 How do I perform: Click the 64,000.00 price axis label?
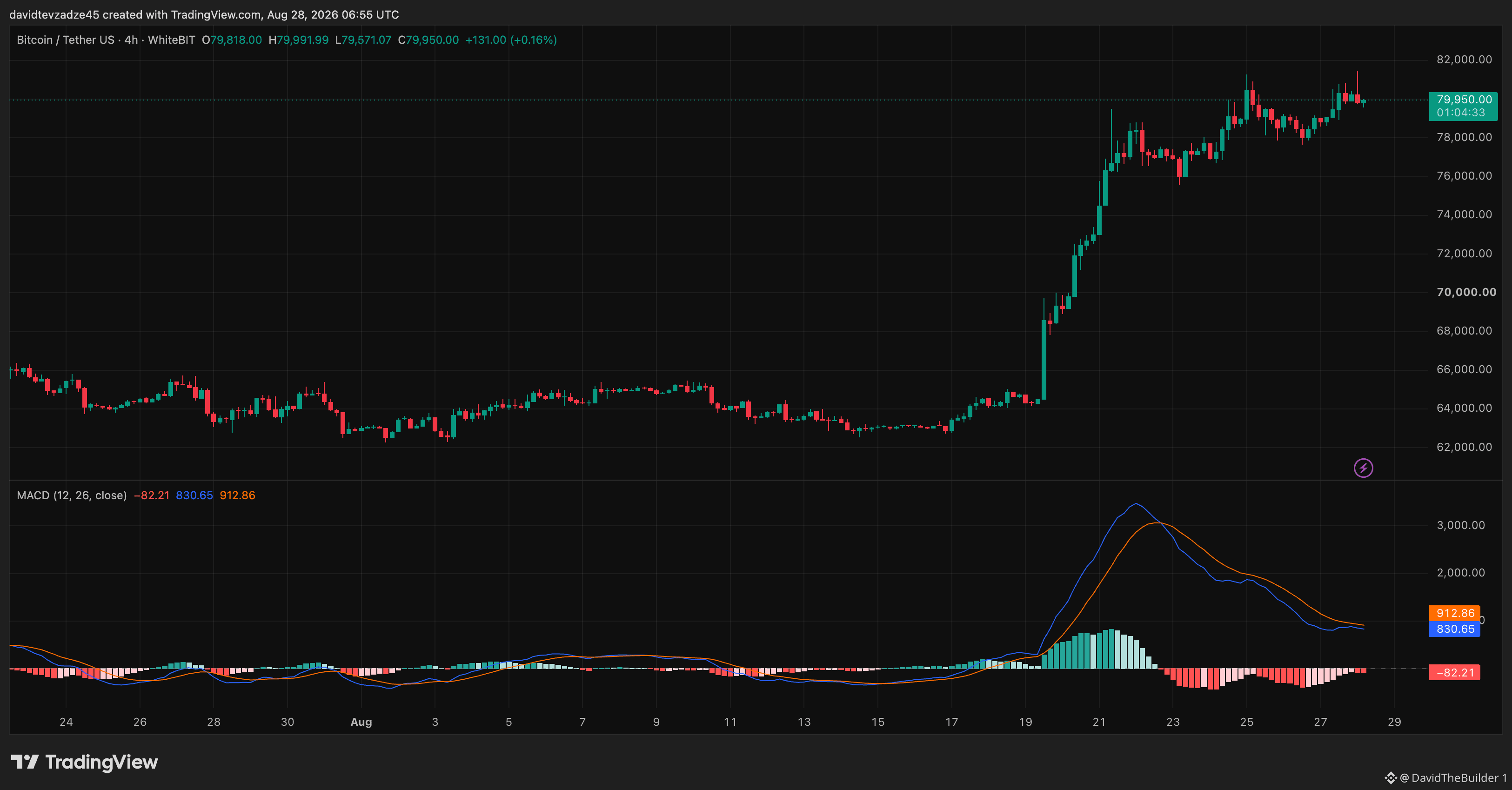1464,408
